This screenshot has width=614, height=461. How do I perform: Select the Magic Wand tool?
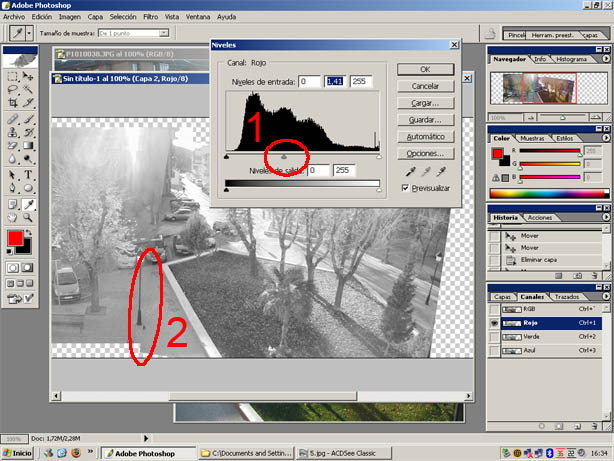tap(28, 90)
